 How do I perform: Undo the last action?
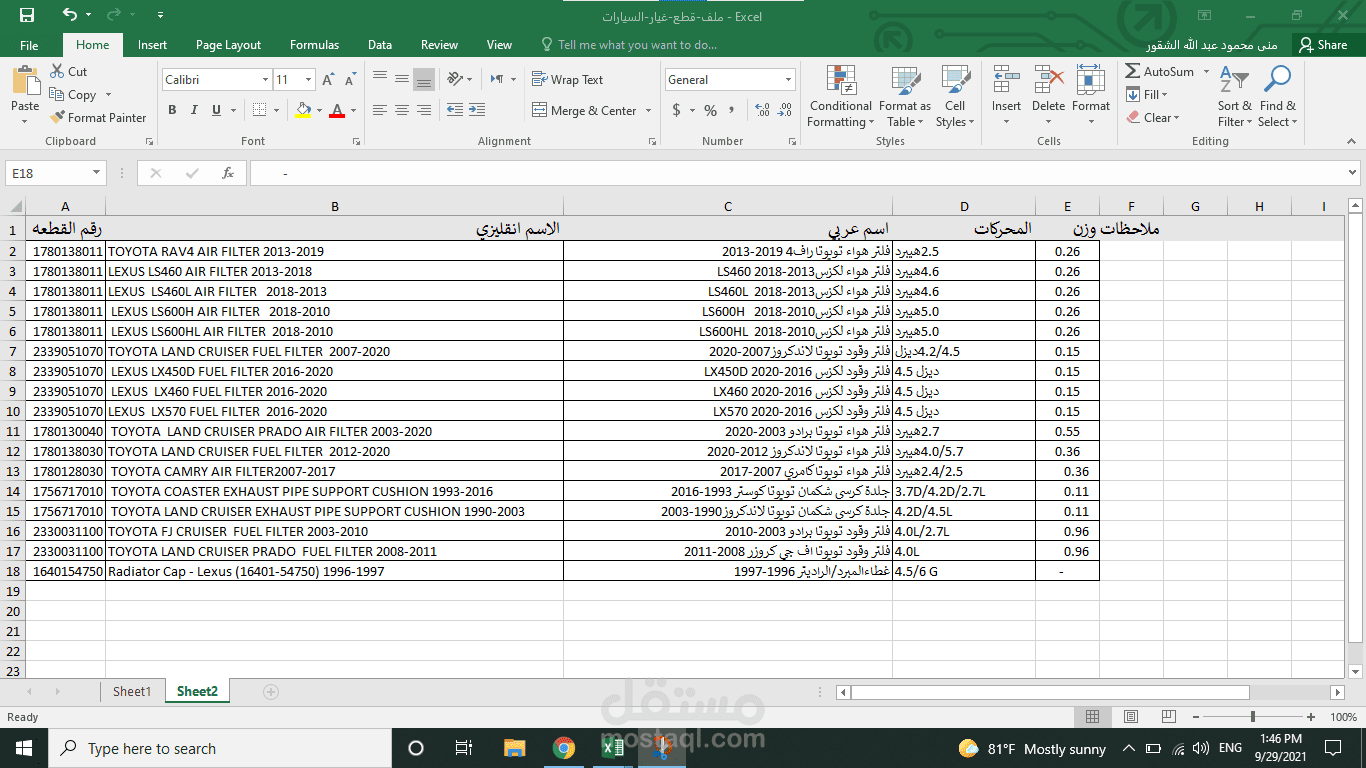tap(69, 15)
